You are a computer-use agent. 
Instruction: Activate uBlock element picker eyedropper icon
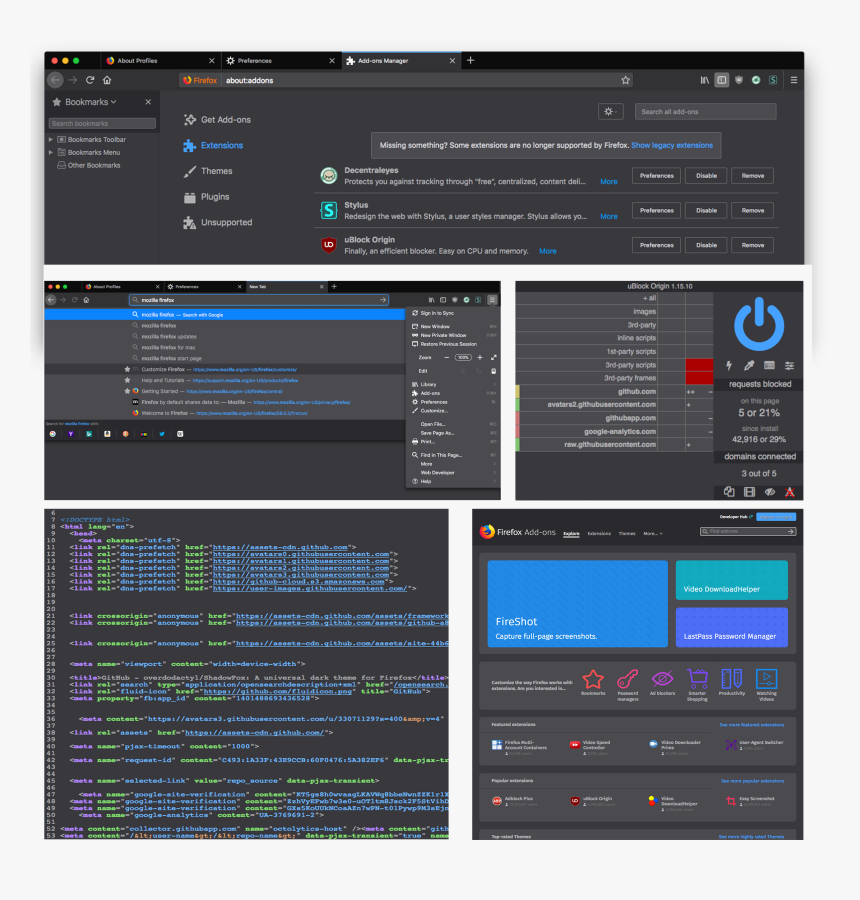(x=749, y=366)
